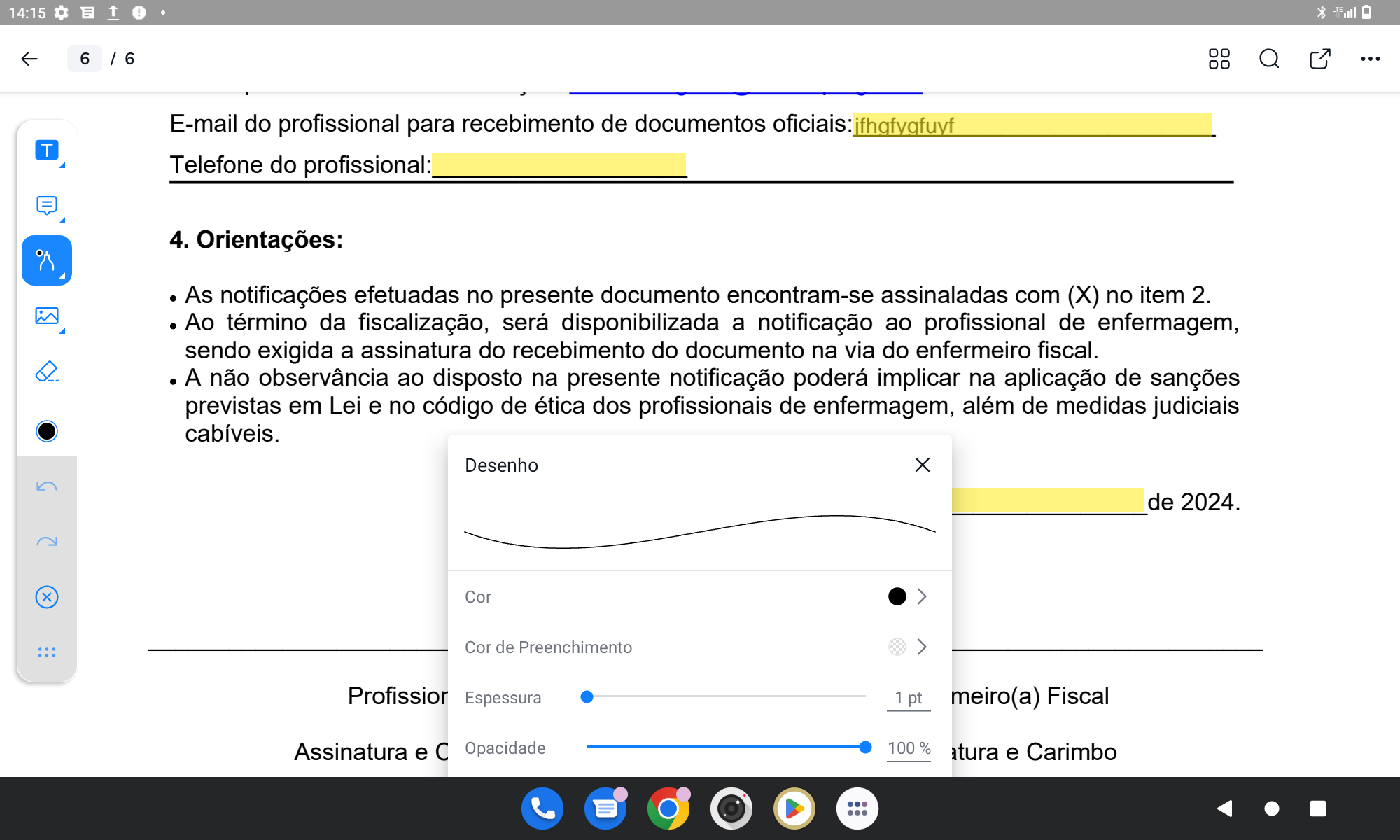Select the Eraser tool
1400x840 pixels.
pyautogui.click(x=47, y=372)
